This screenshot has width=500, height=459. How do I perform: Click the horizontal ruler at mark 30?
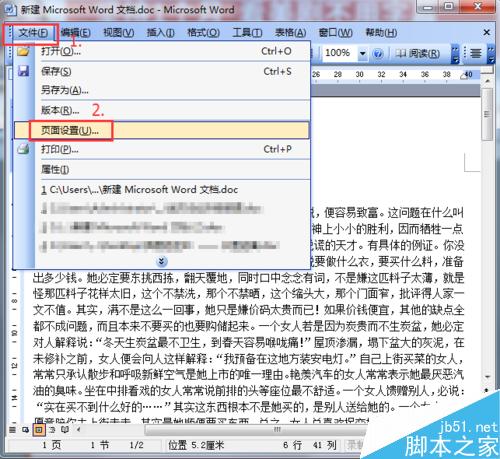359,74
